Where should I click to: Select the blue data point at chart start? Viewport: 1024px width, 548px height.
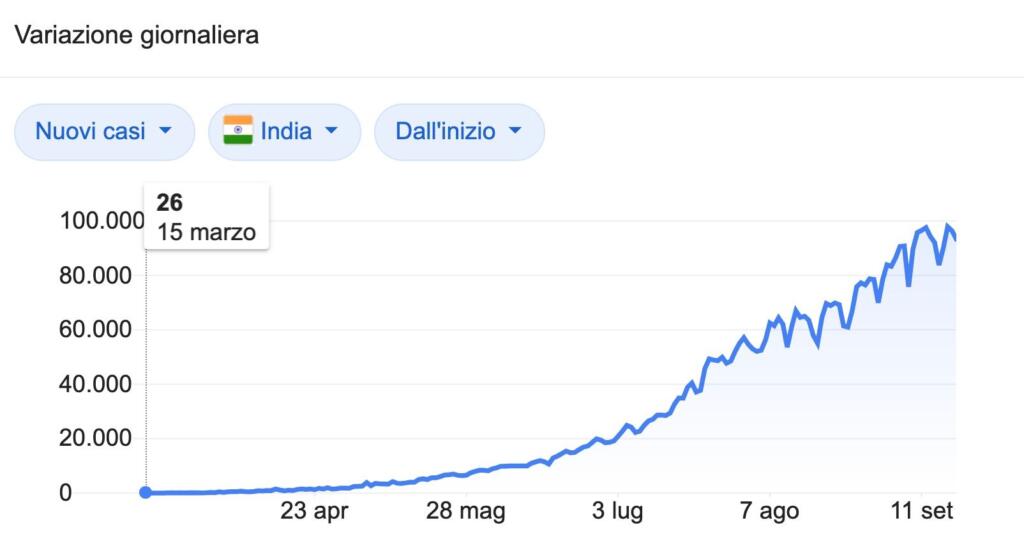tap(146, 492)
